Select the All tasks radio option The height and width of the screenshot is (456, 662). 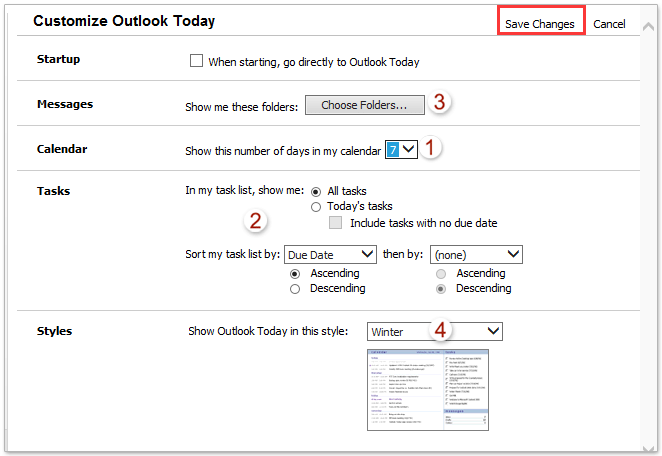(x=316, y=192)
